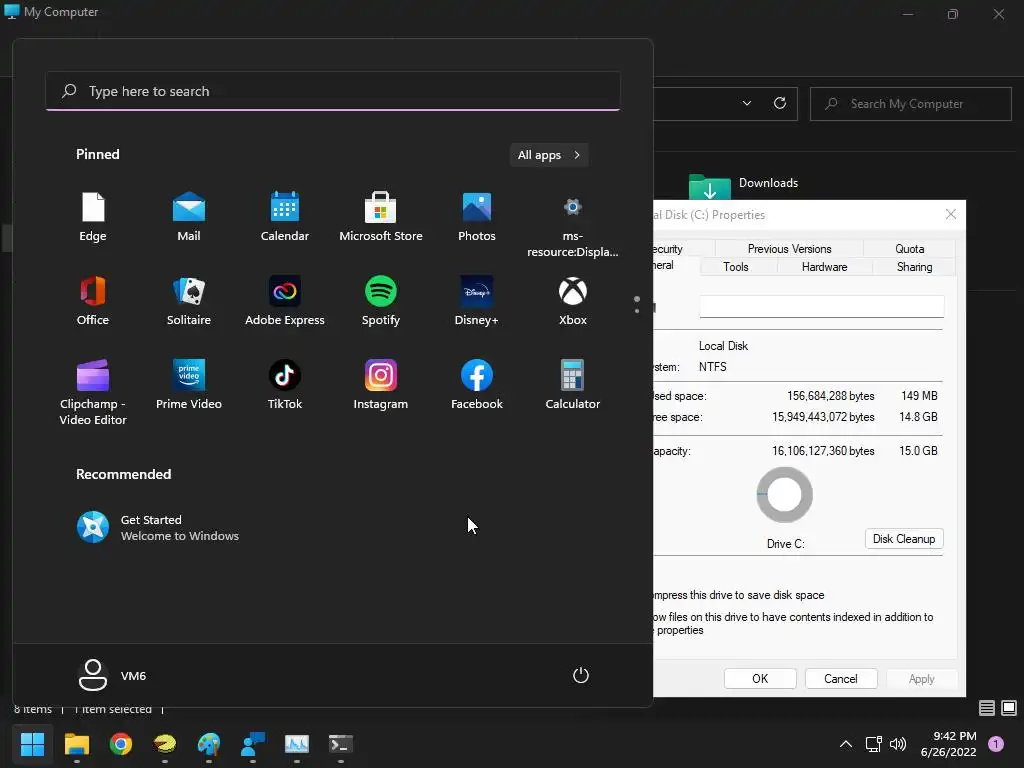1024x768 pixels.
Task: Open the Spotify app
Action: tap(381, 300)
